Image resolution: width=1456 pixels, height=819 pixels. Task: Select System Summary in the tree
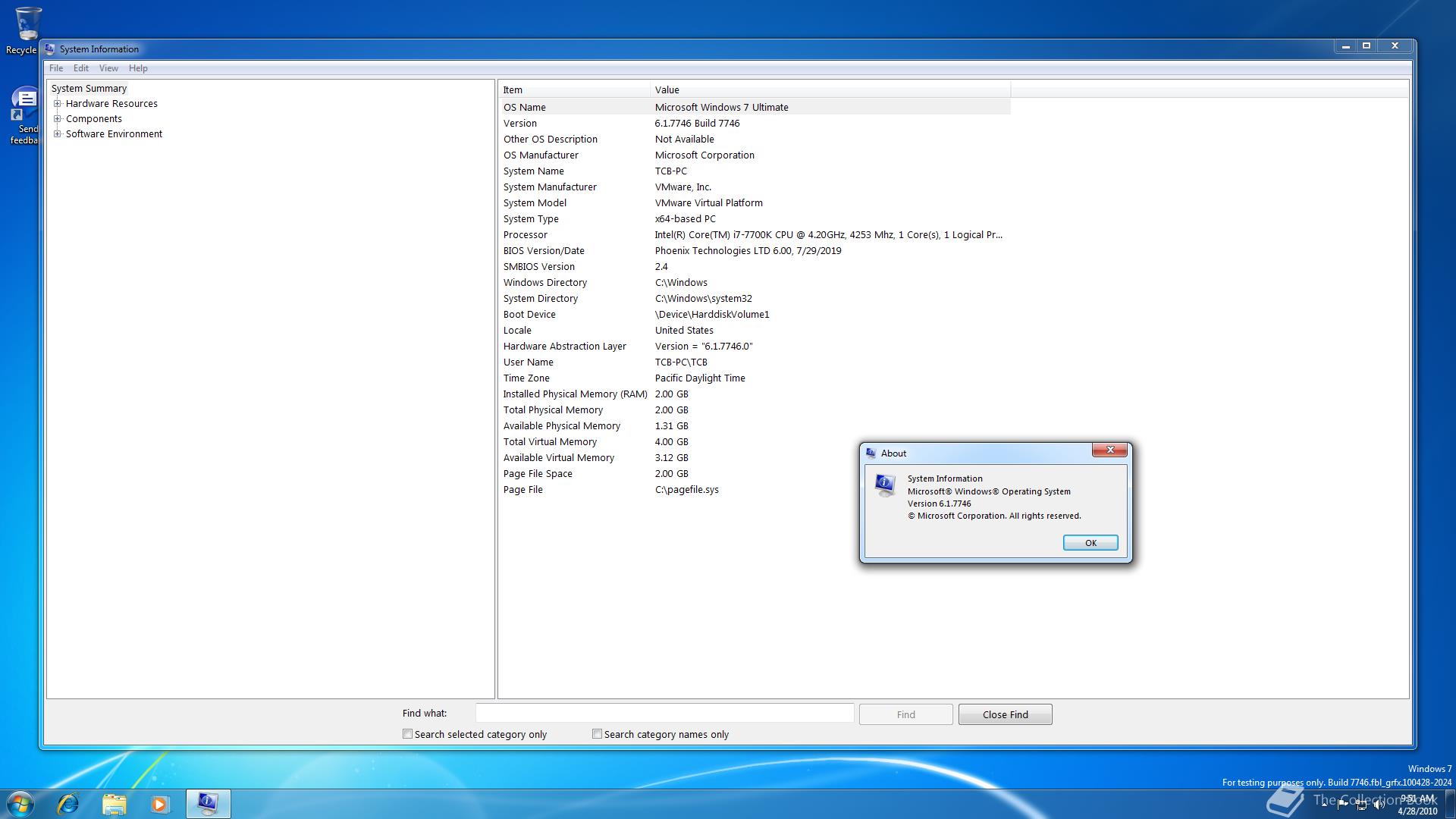tap(89, 89)
